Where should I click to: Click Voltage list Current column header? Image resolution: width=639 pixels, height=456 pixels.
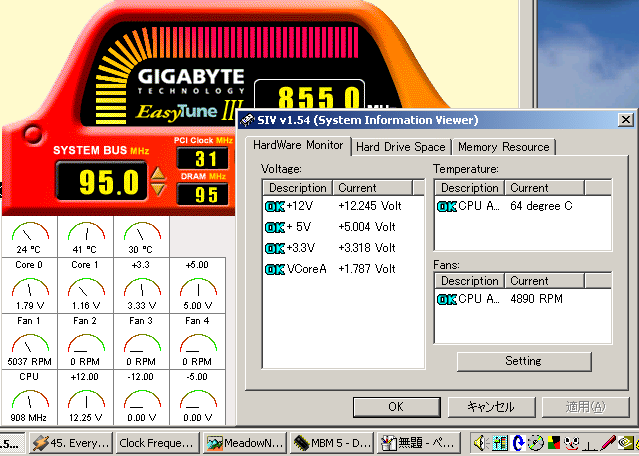(372, 188)
